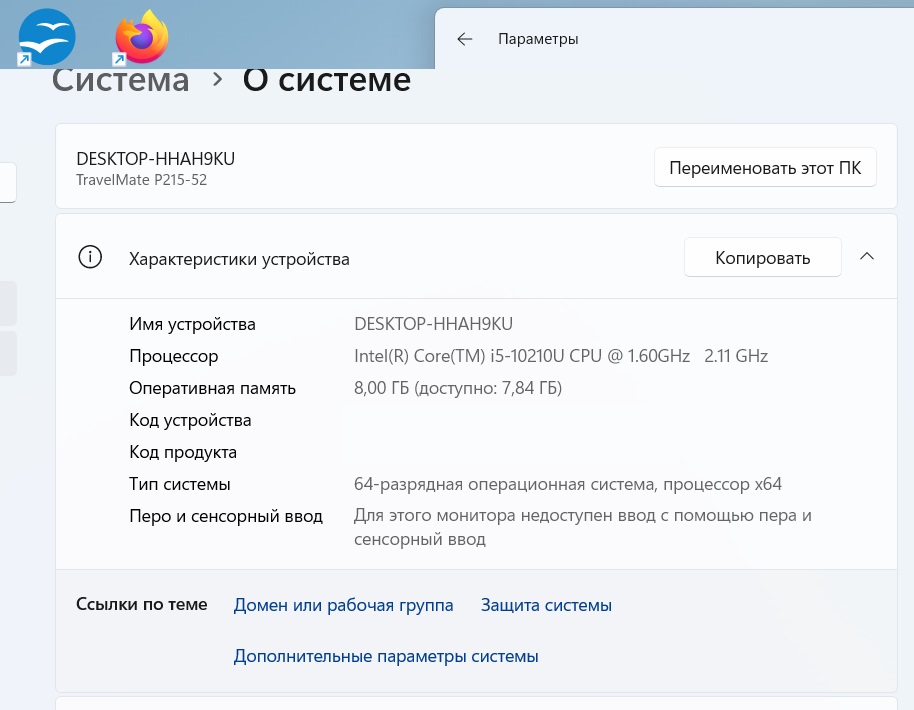This screenshot has width=914, height=710.
Task: Collapse the Характеристики устройства section chevron
Action: tap(867, 256)
